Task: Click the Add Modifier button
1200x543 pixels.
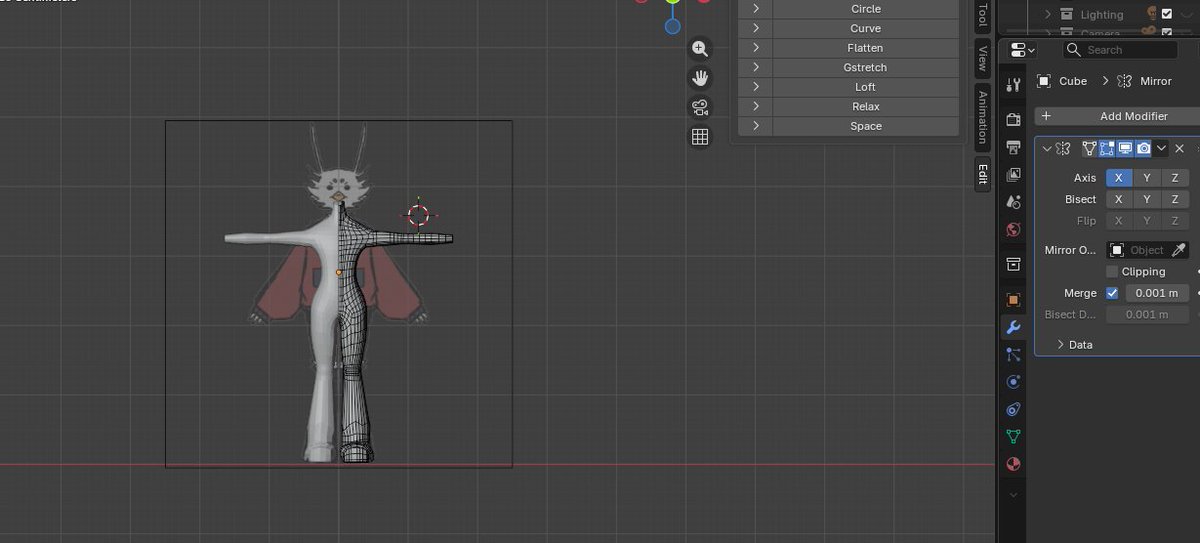Action: click(1117, 116)
